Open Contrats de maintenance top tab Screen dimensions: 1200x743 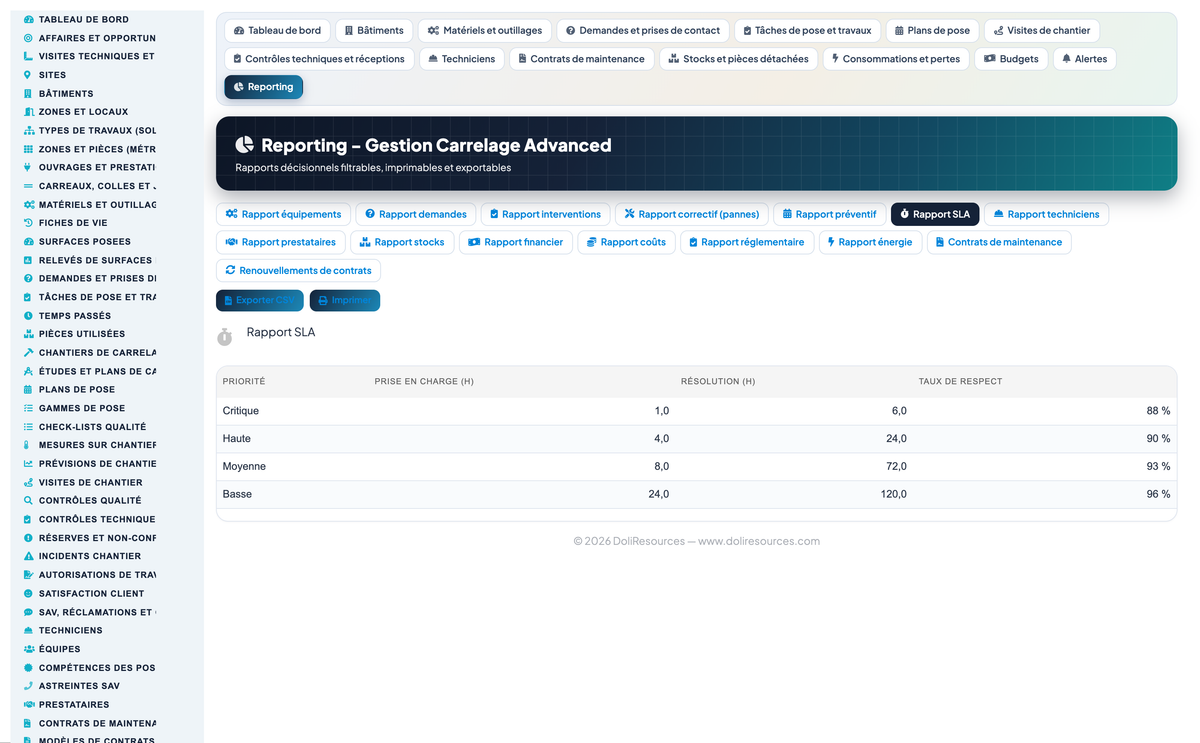(581, 59)
